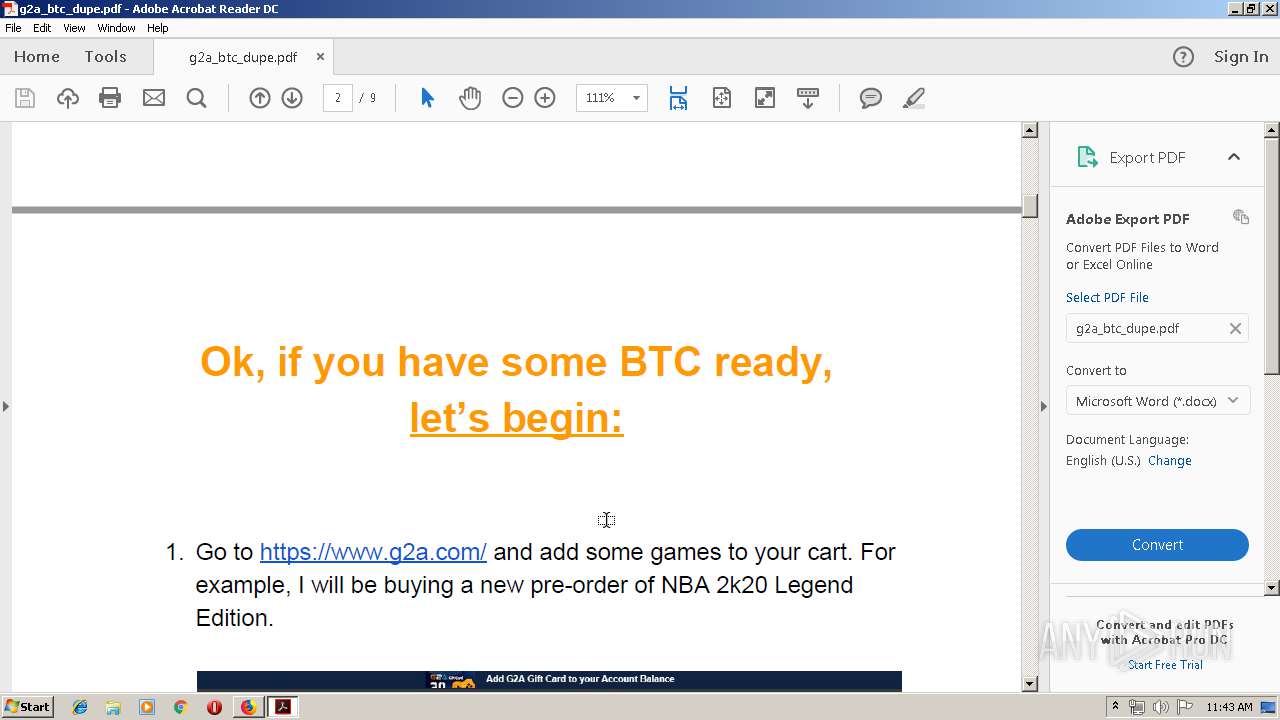The width and height of the screenshot is (1280, 720).
Task: Zoom out with the minus icon
Action: click(513, 98)
